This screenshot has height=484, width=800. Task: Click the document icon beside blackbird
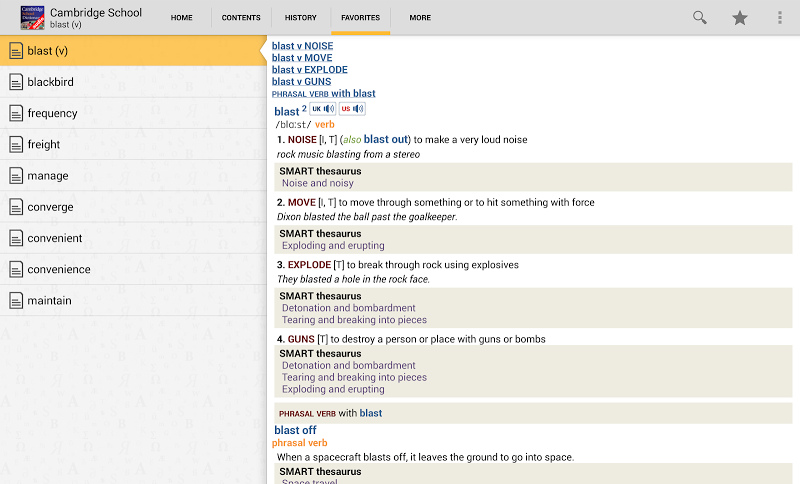(16, 82)
